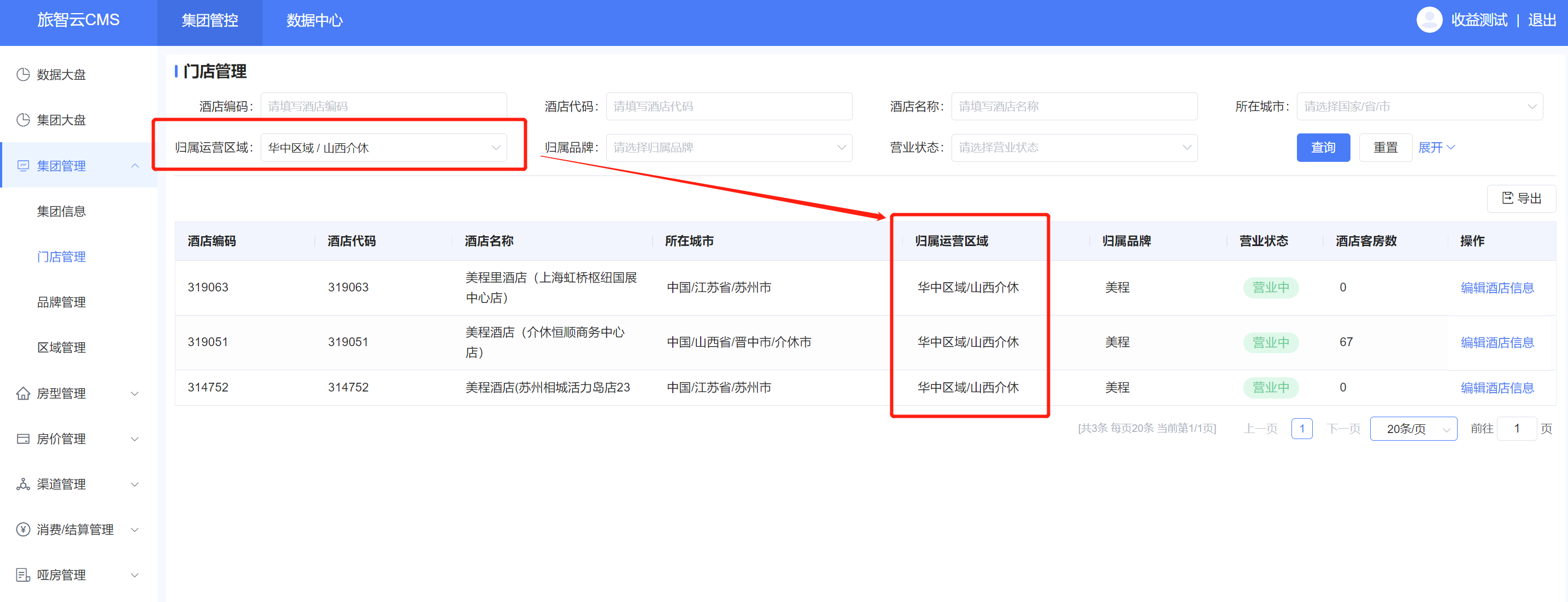
Task: Click the 酒店编码 column header
Action: [211, 241]
